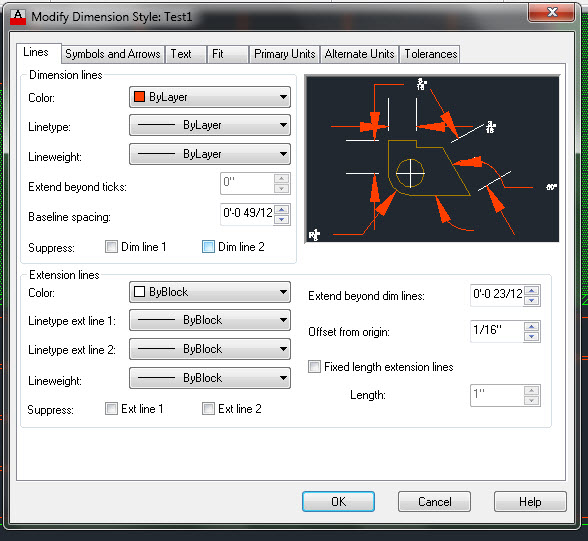Click the Cancel button
Screen dimensions: 588x541
(x=434, y=502)
